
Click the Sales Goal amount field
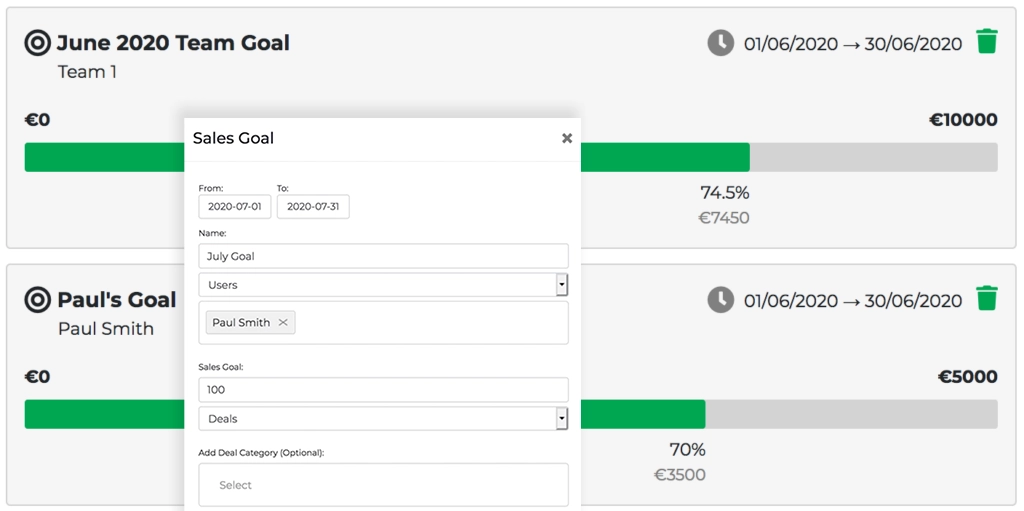(x=383, y=390)
